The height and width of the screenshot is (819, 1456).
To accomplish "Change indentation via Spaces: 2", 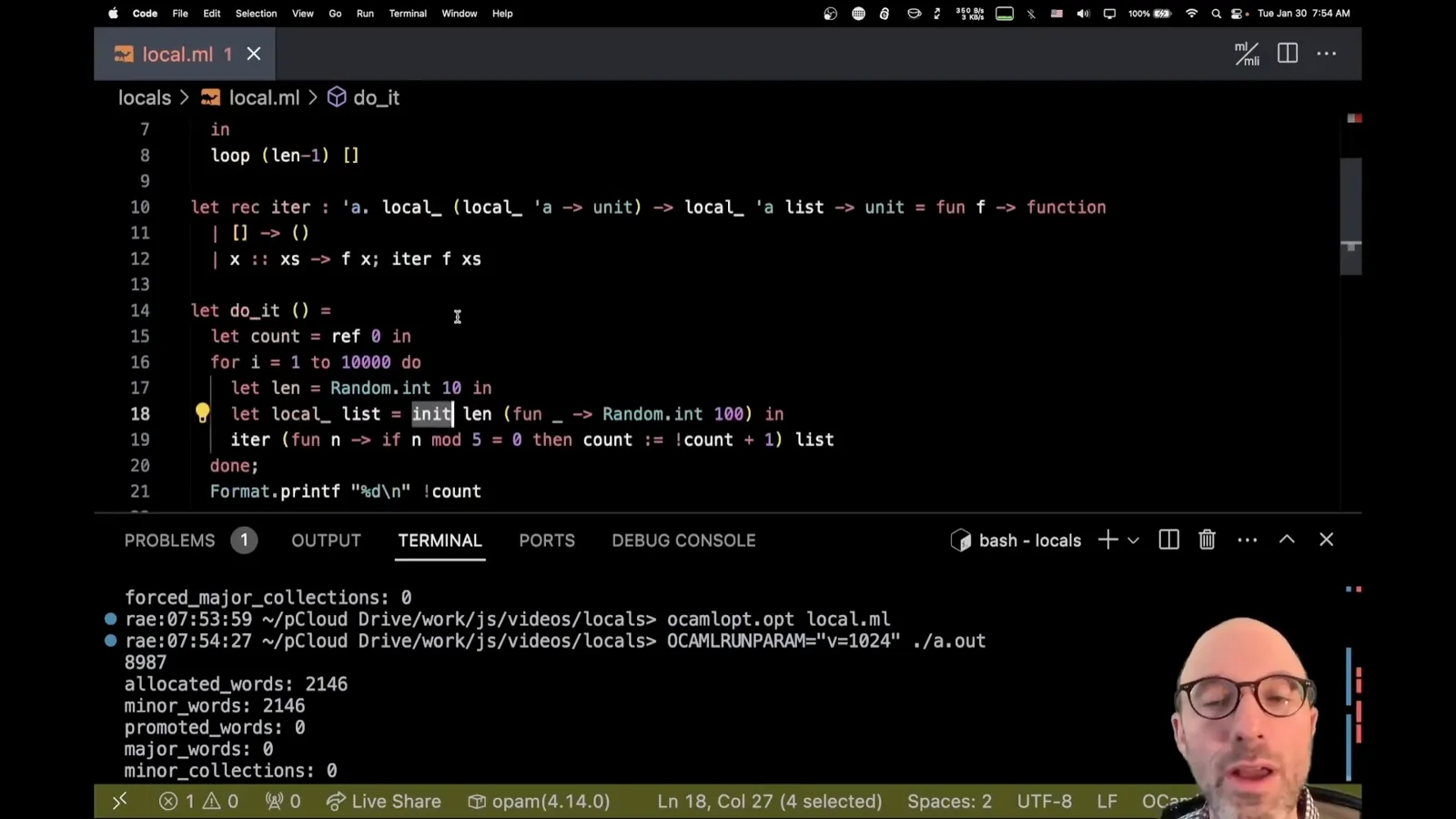I will pos(949,802).
